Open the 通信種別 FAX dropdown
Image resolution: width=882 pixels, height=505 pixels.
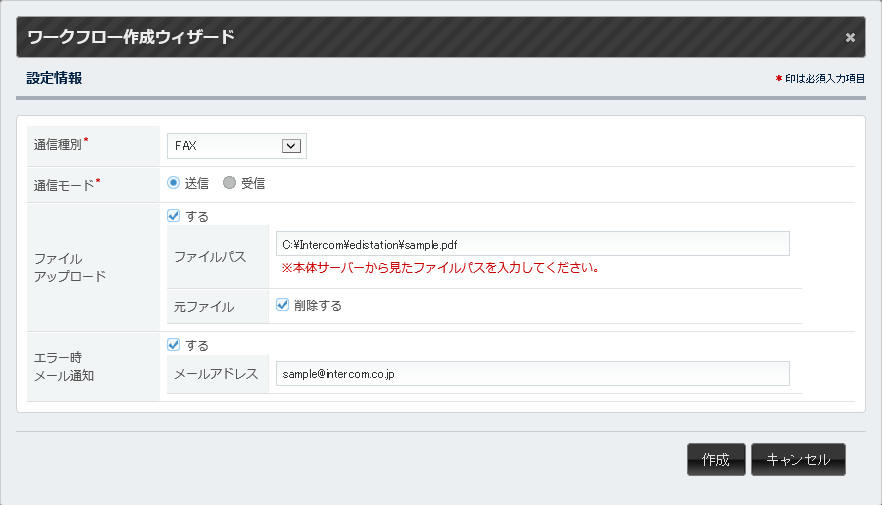point(237,146)
